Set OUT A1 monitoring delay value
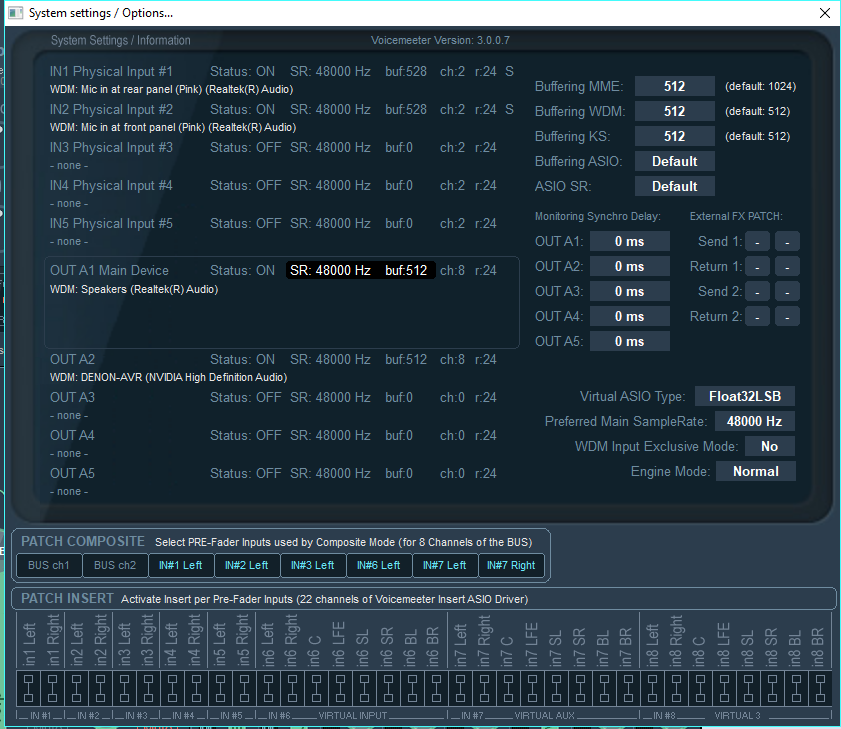Screen dimensions: 841x729 pos(630,241)
